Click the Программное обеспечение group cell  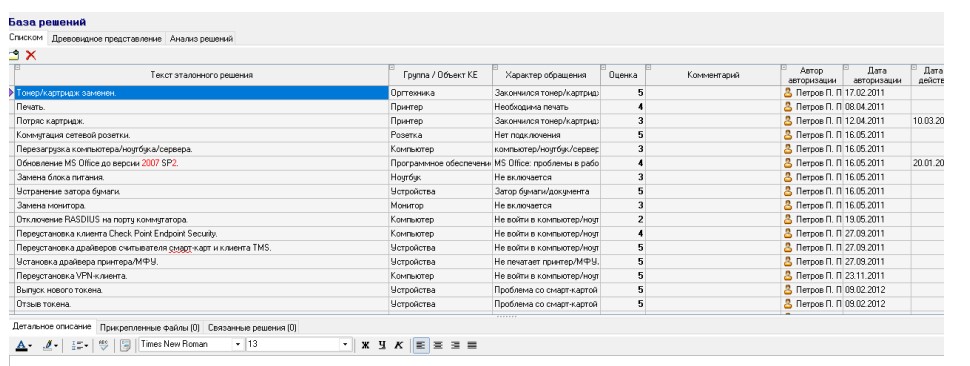pos(440,163)
